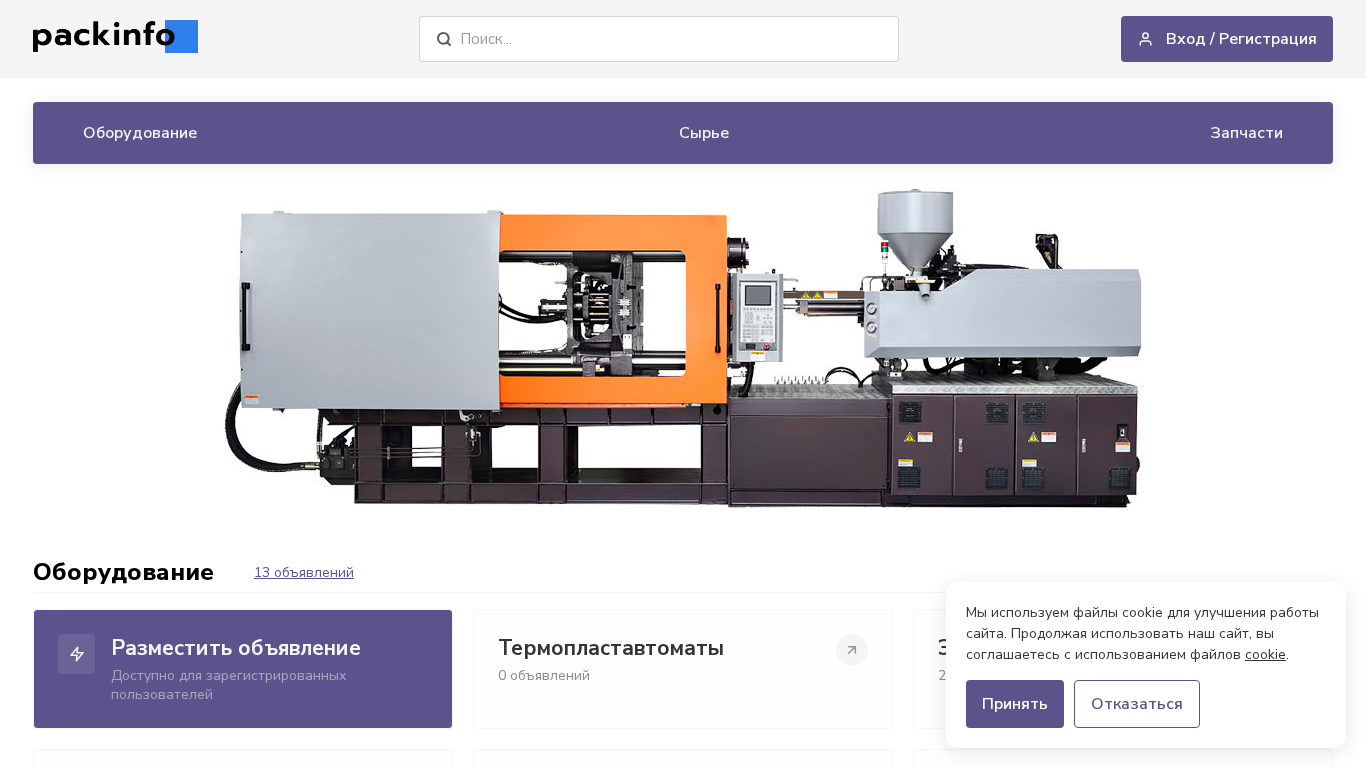
Task: Click the Разместить объявление title
Action: pos(235,648)
